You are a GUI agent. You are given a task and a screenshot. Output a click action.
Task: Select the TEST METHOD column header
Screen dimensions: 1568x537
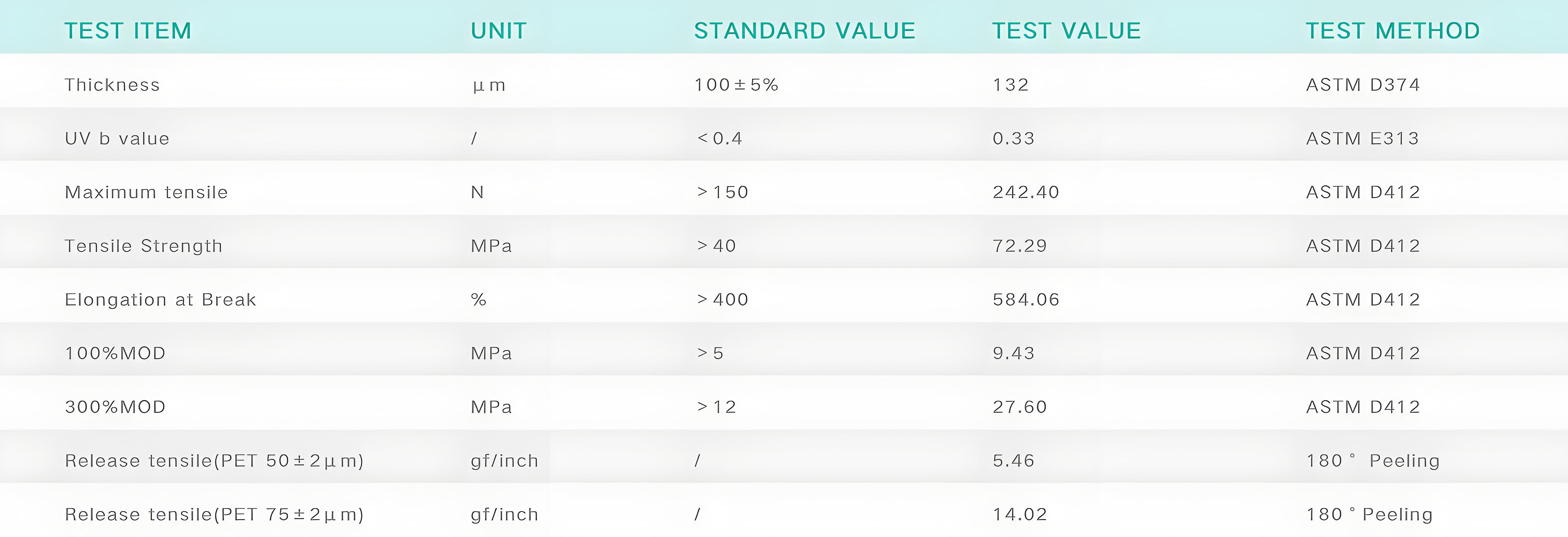pos(1393,30)
